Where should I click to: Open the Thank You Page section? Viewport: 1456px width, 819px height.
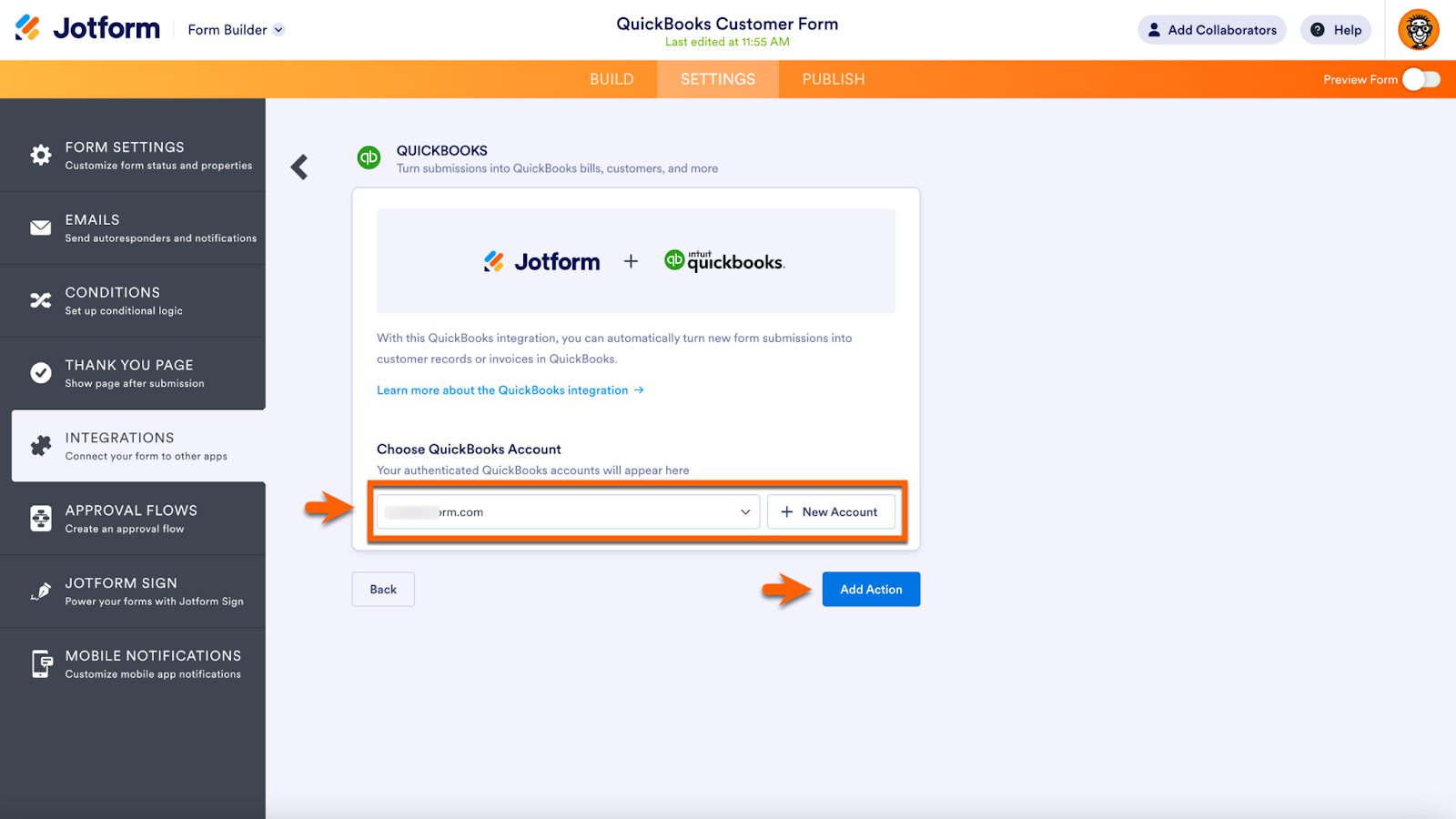click(133, 373)
